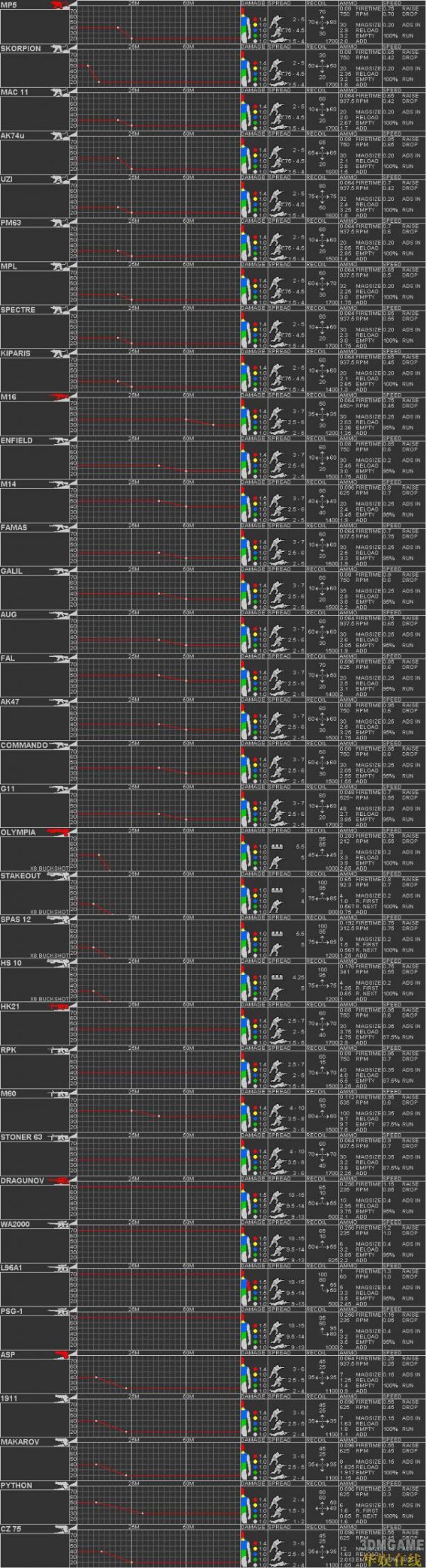Click the G11 rifle silhouette icon
426x1568 pixels.
pyautogui.click(x=59, y=789)
